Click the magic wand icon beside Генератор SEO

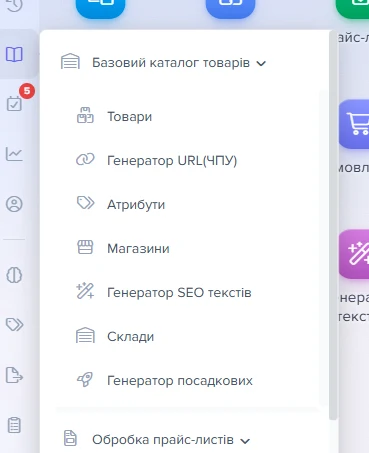tap(85, 291)
